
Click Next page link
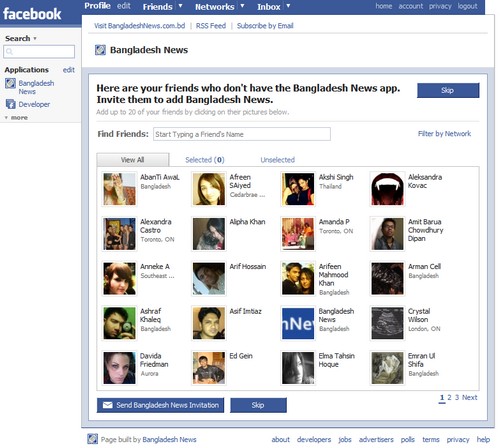tap(470, 397)
